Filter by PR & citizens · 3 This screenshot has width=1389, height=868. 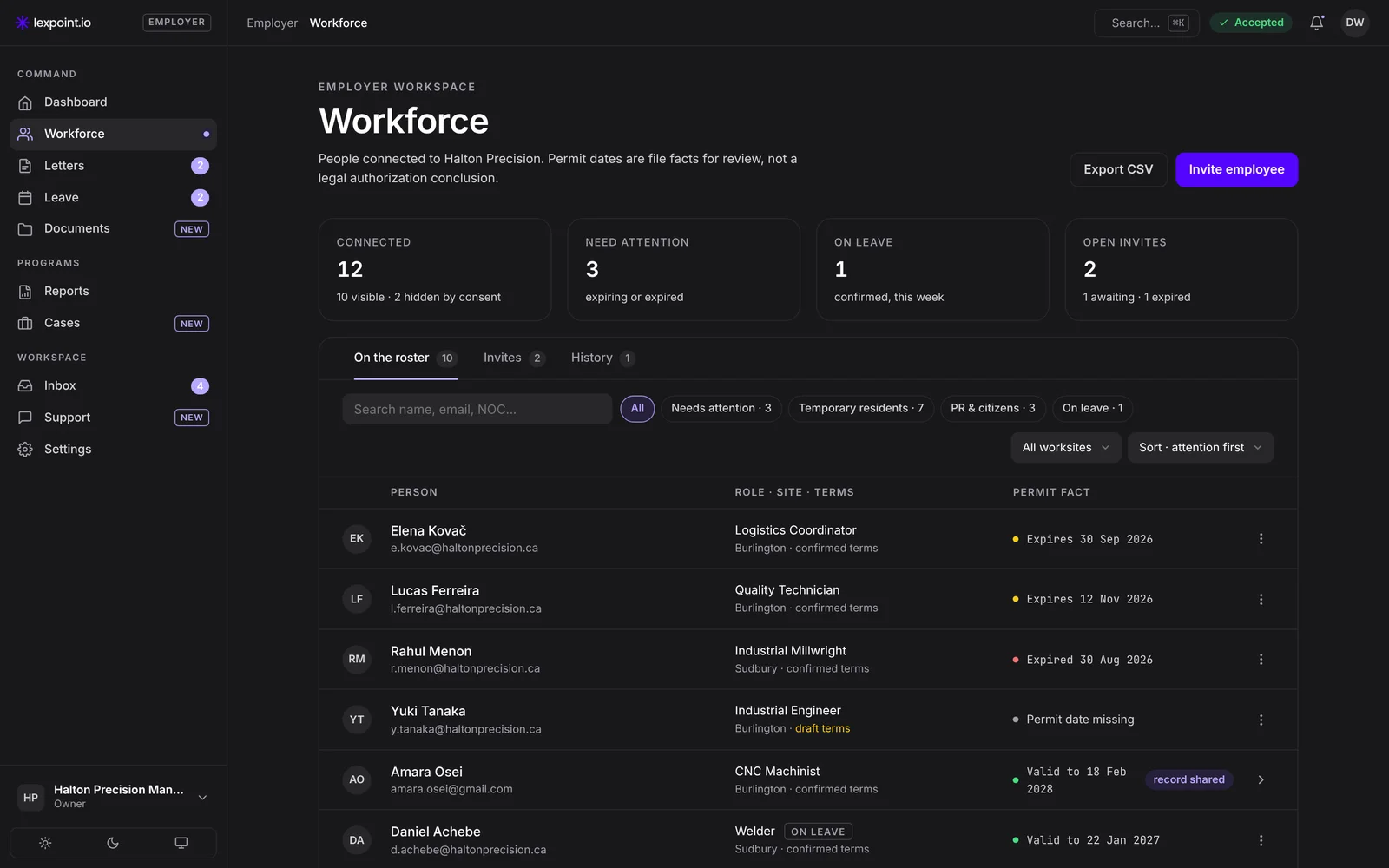992,409
